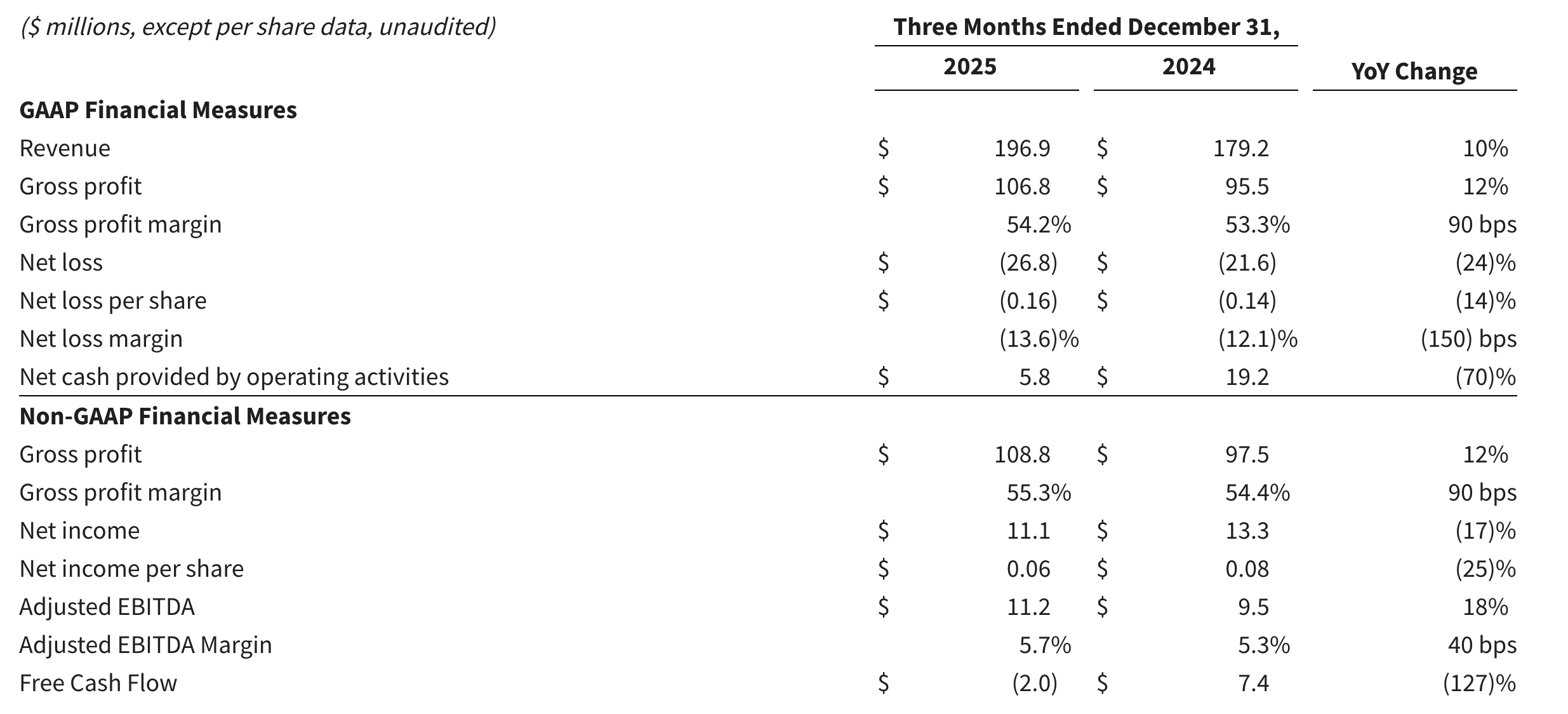1568x714 pixels.
Task: Click the (150) bps change value
Action: [x=1468, y=339]
